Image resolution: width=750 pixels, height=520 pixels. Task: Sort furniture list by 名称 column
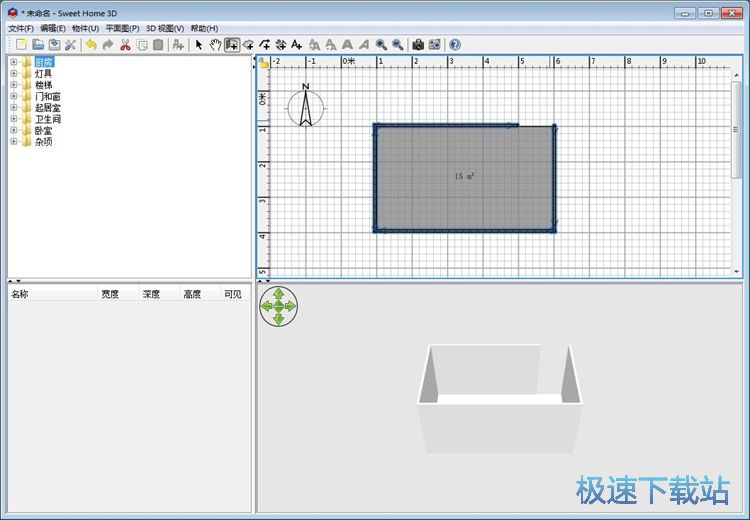tap(50, 294)
